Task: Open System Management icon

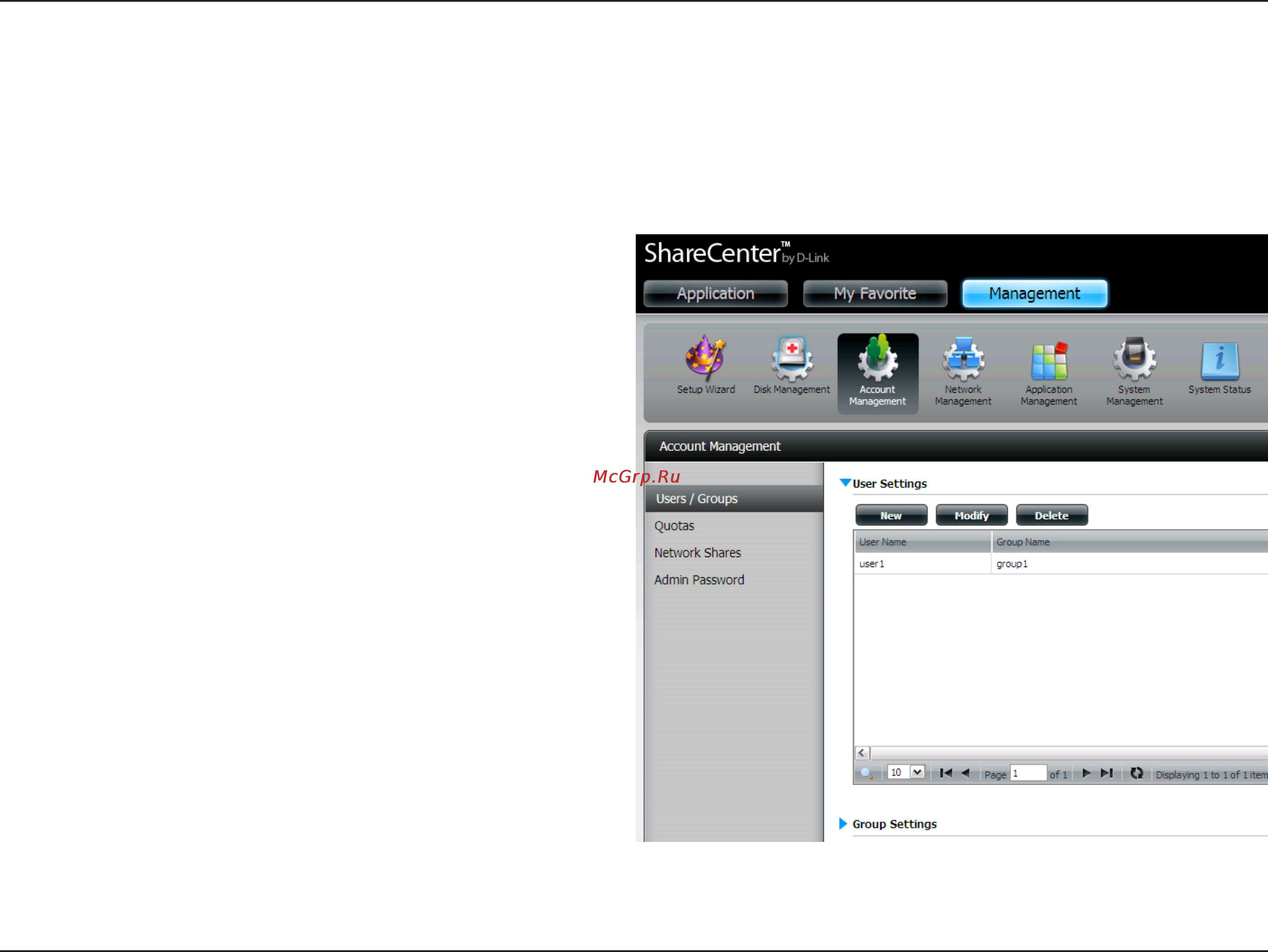Action: (x=1135, y=371)
